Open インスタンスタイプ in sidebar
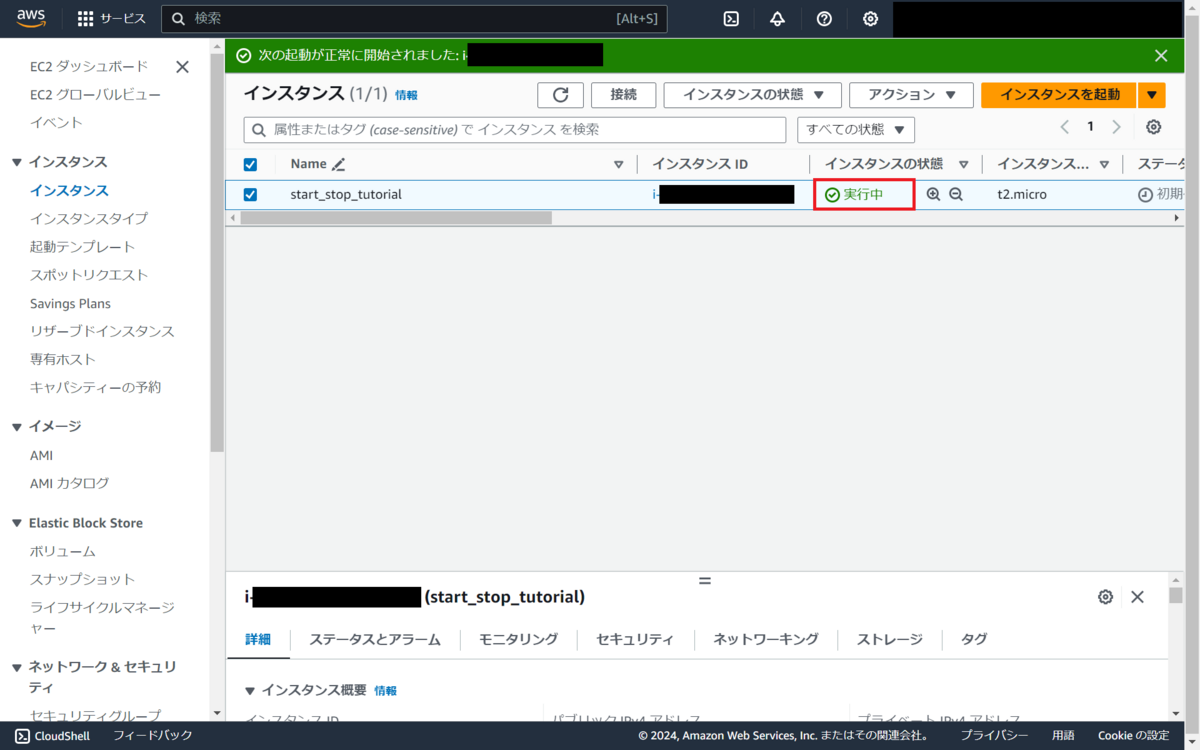The width and height of the screenshot is (1200, 750). click(89, 218)
